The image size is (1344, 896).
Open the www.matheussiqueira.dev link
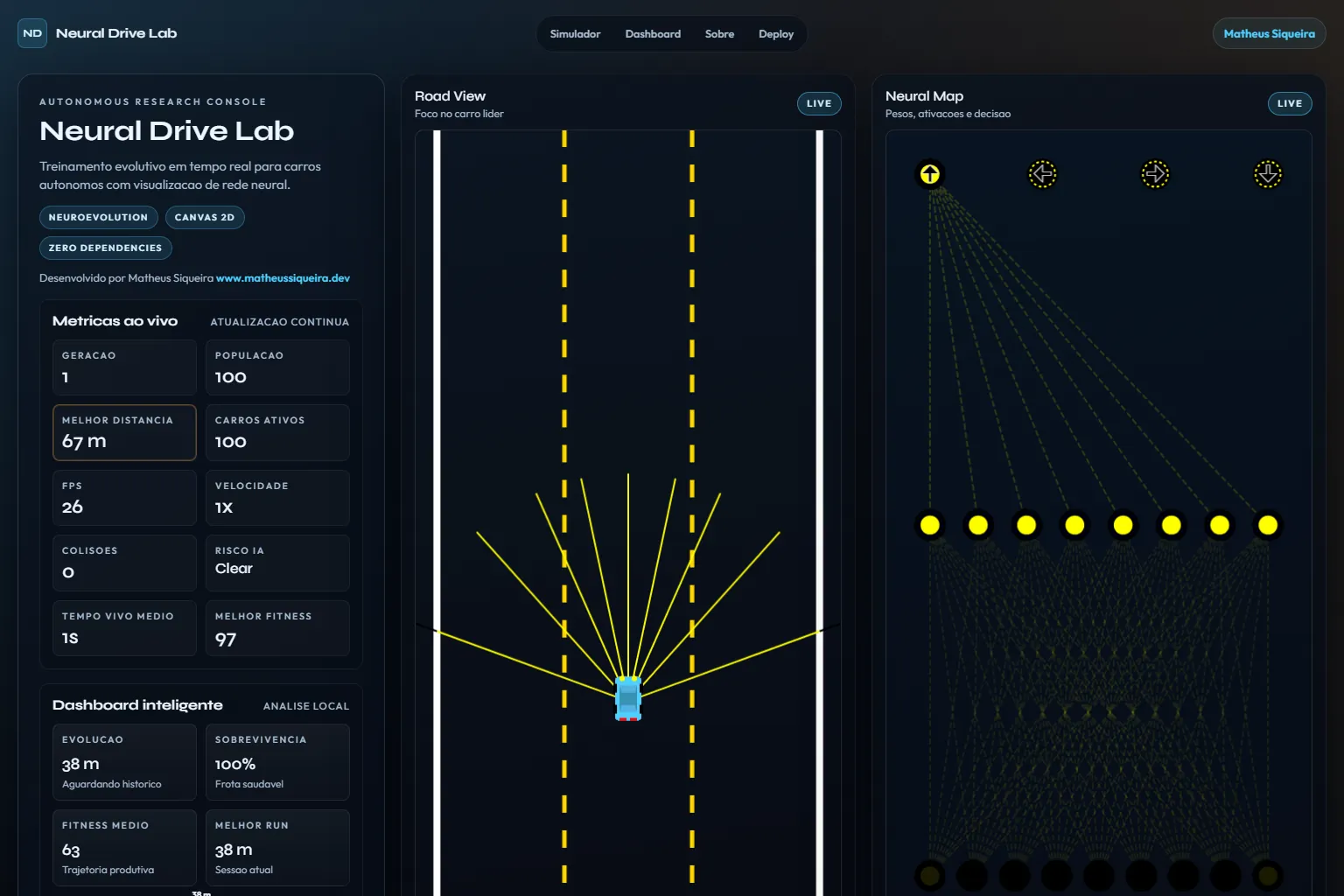(283, 278)
